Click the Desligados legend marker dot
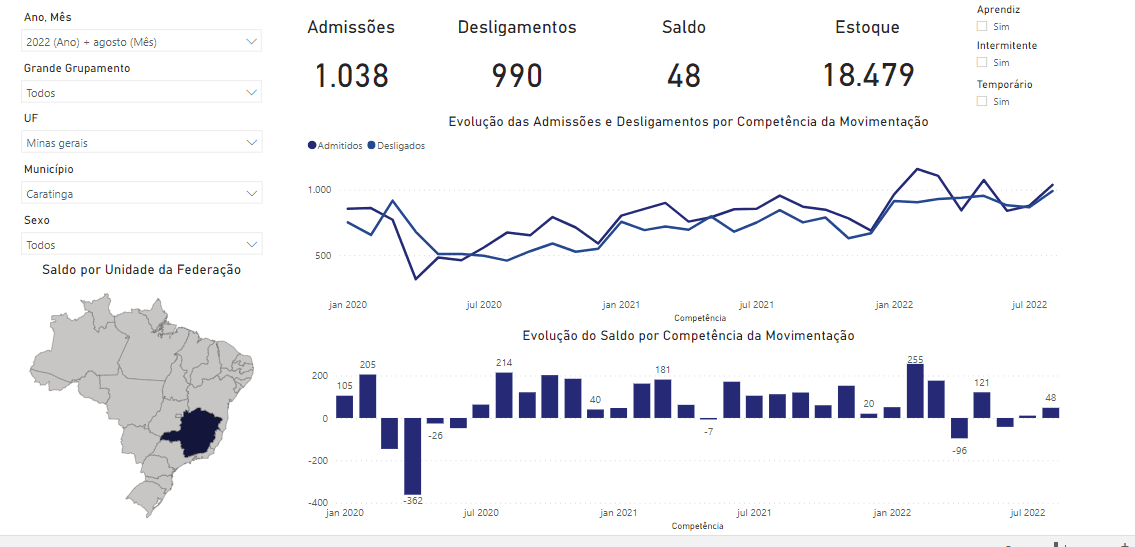The image size is (1135, 547). (x=372, y=146)
